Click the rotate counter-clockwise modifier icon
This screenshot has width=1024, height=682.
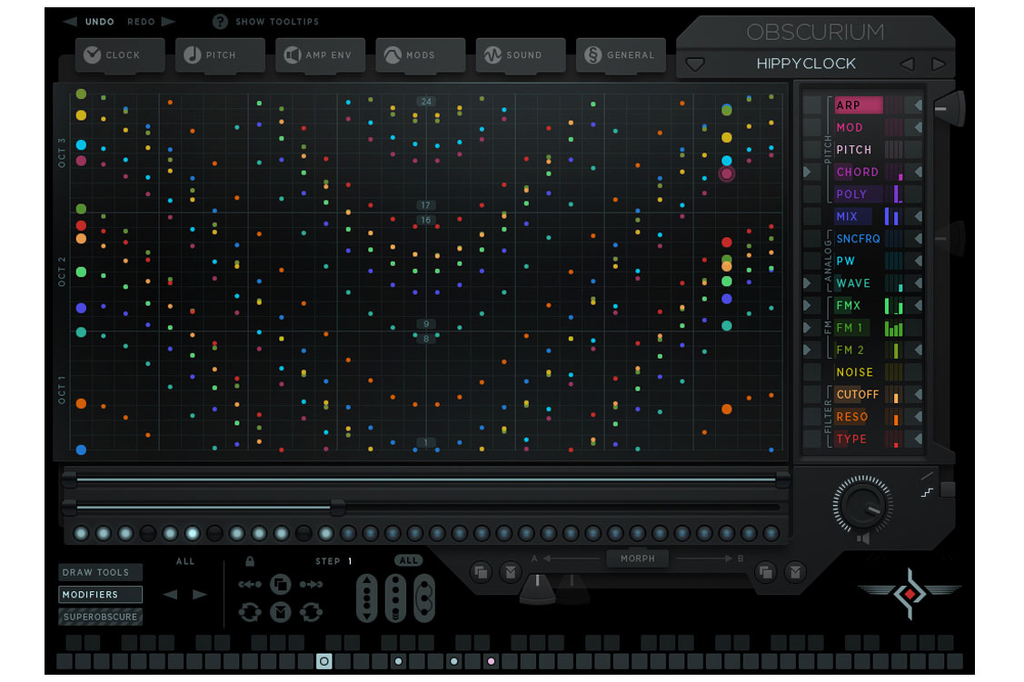pyautogui.click(x=249, y=612)
